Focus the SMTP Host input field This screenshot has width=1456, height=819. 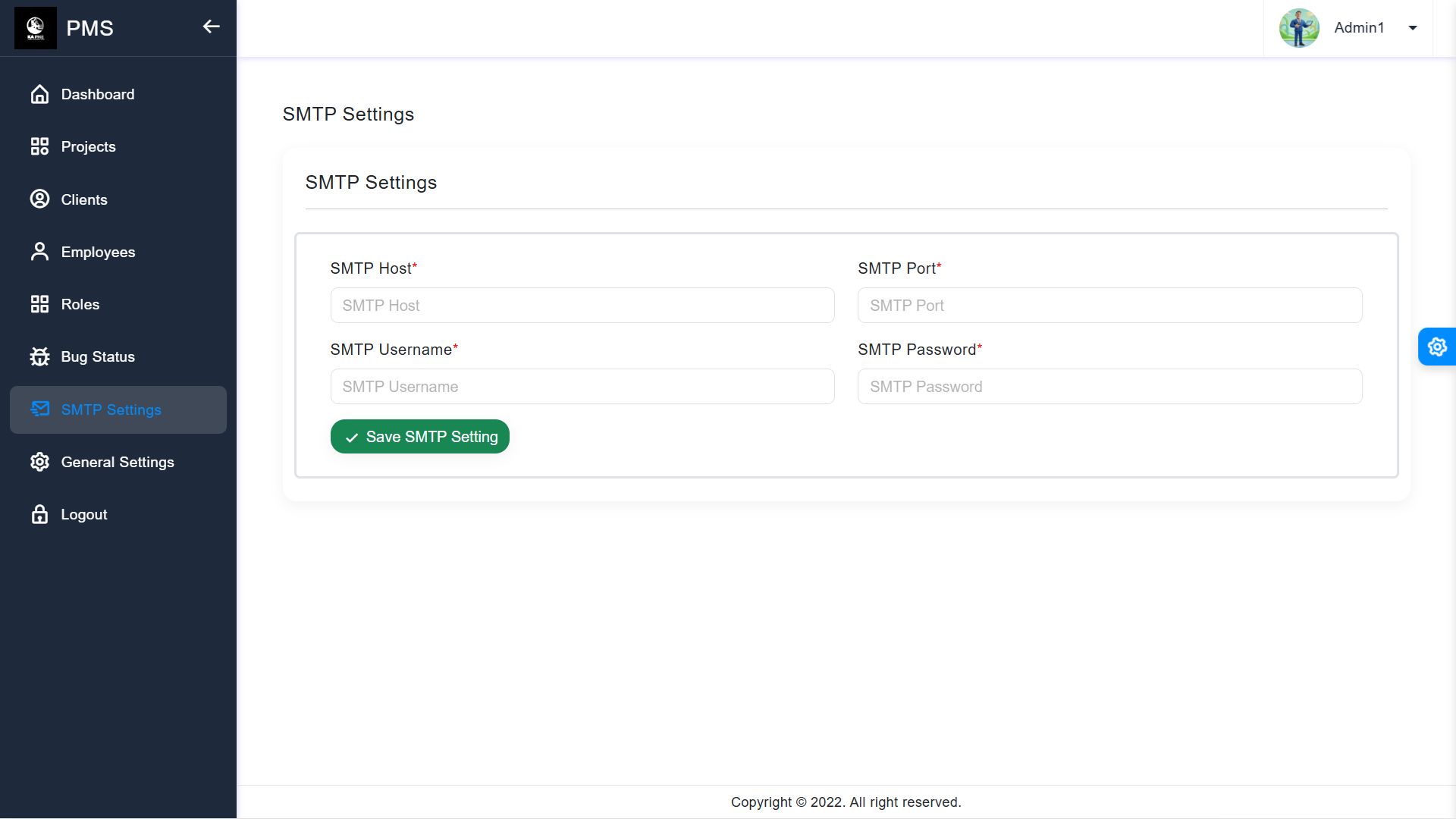582,306
